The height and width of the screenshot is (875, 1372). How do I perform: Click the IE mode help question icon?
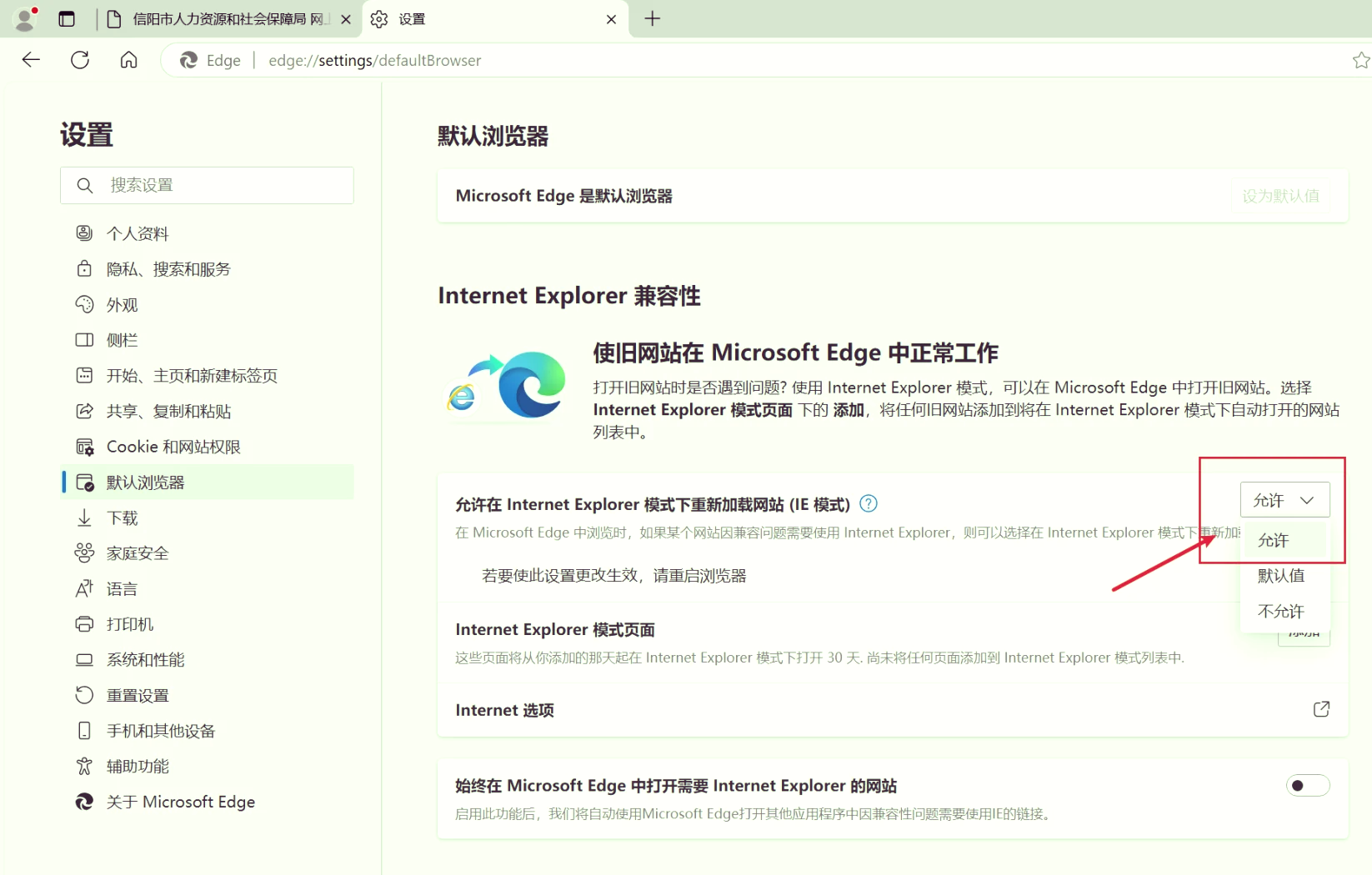pyautogui.click(x=869, y=503)
